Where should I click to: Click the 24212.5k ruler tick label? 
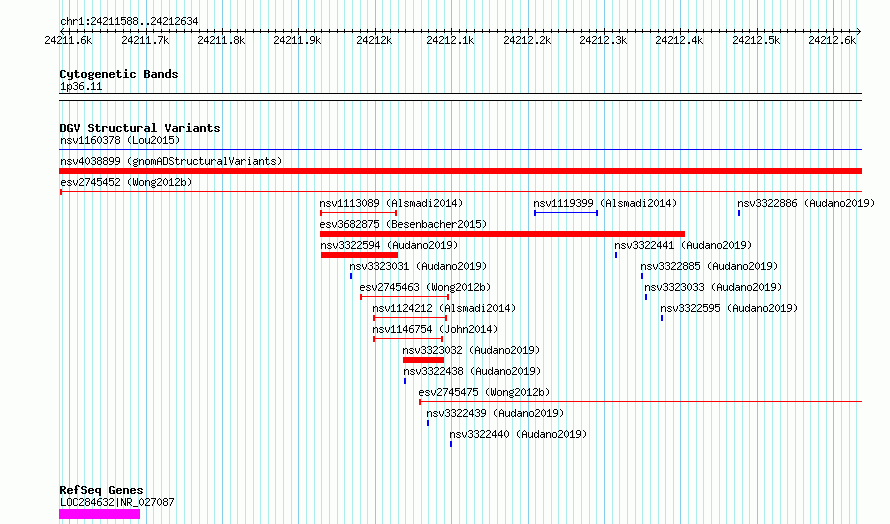[x=756, y=40]
